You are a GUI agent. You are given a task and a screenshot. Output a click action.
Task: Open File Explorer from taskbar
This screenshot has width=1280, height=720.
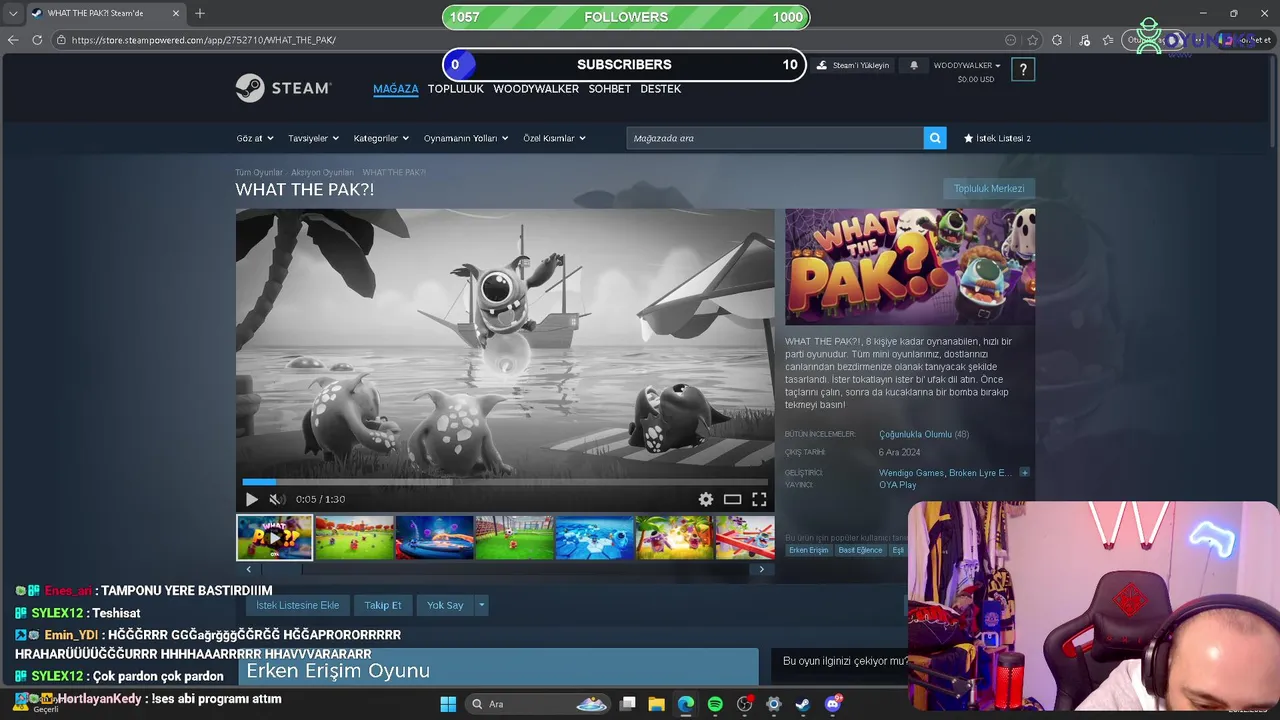(656, 704)
